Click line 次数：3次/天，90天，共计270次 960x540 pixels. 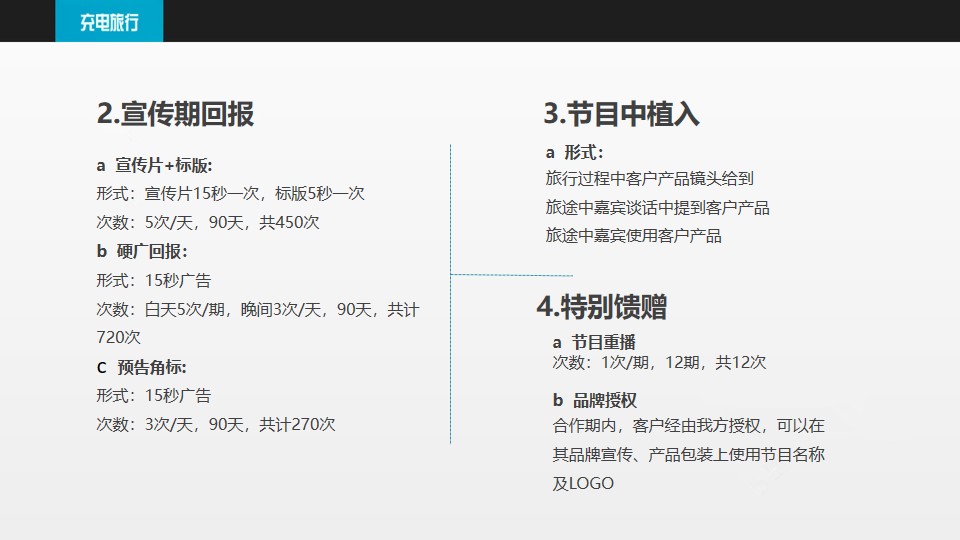point(216,424)
